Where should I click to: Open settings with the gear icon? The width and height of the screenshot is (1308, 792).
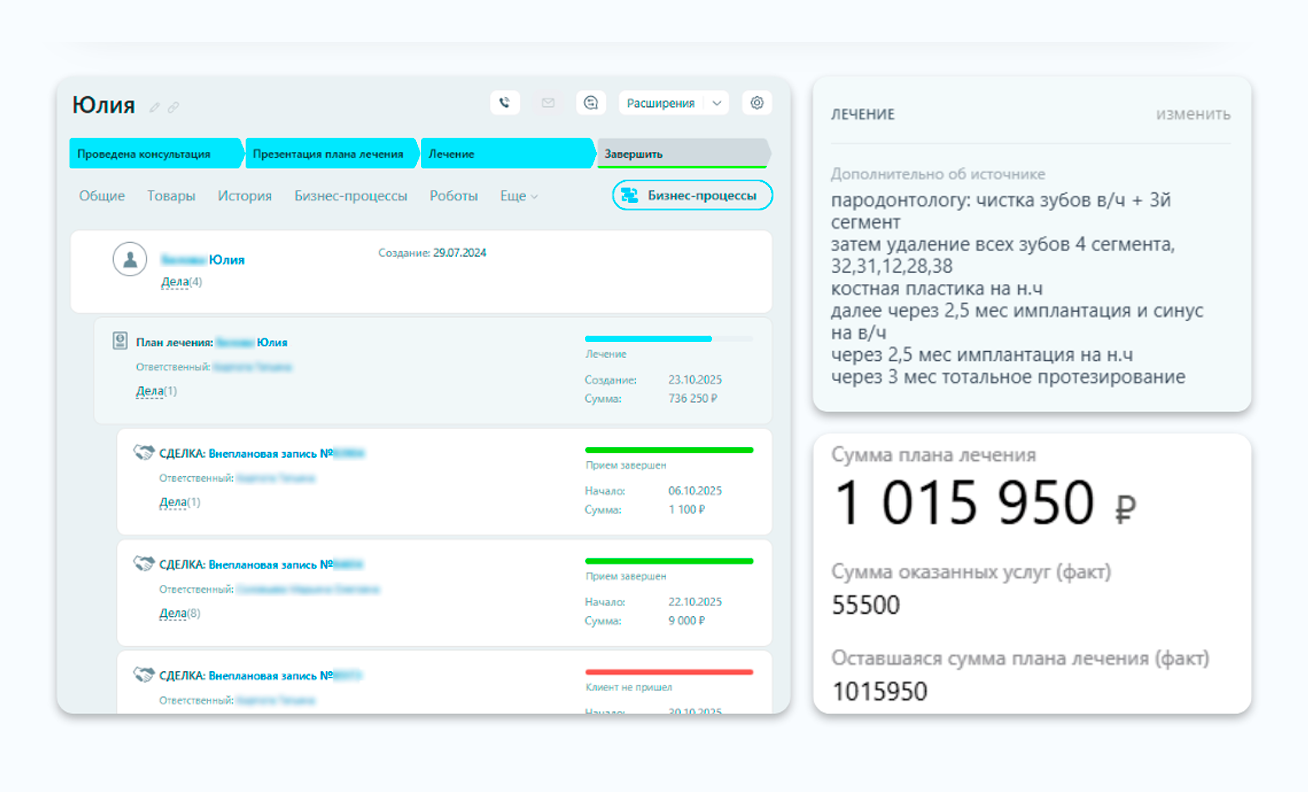(x=757, y=102)
